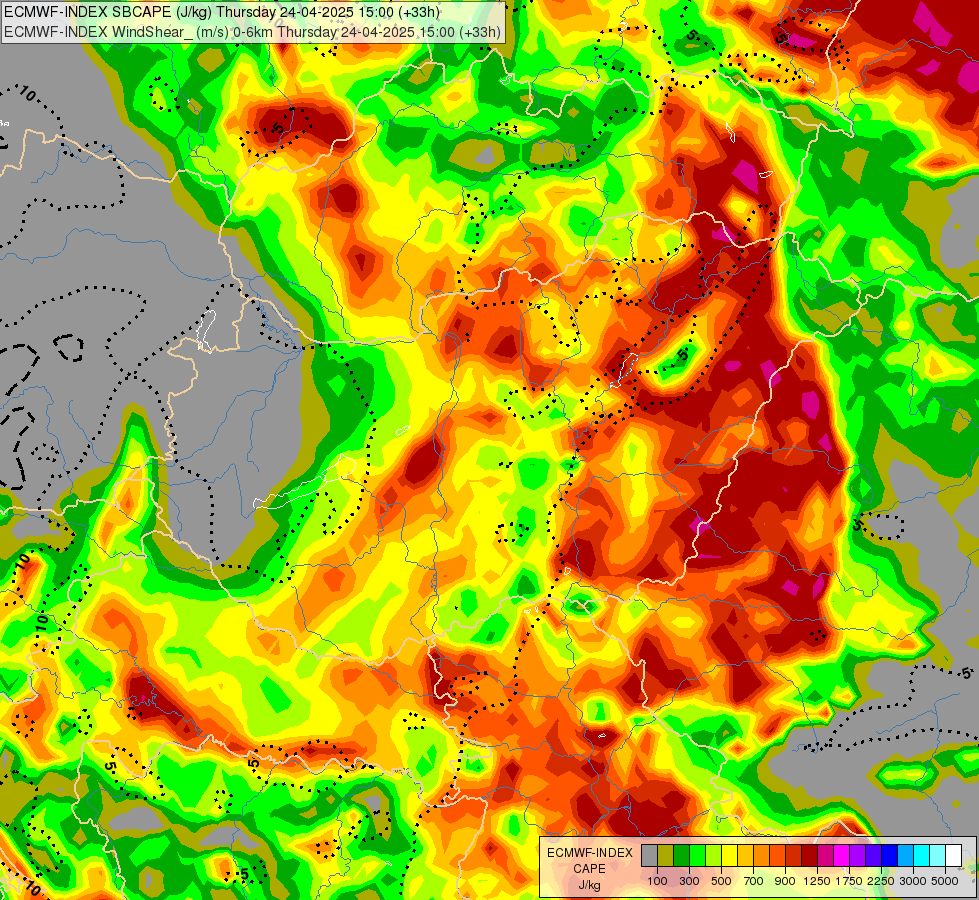Select the dark green legend swatch
979x900 pixels.
tap(681, 855)
